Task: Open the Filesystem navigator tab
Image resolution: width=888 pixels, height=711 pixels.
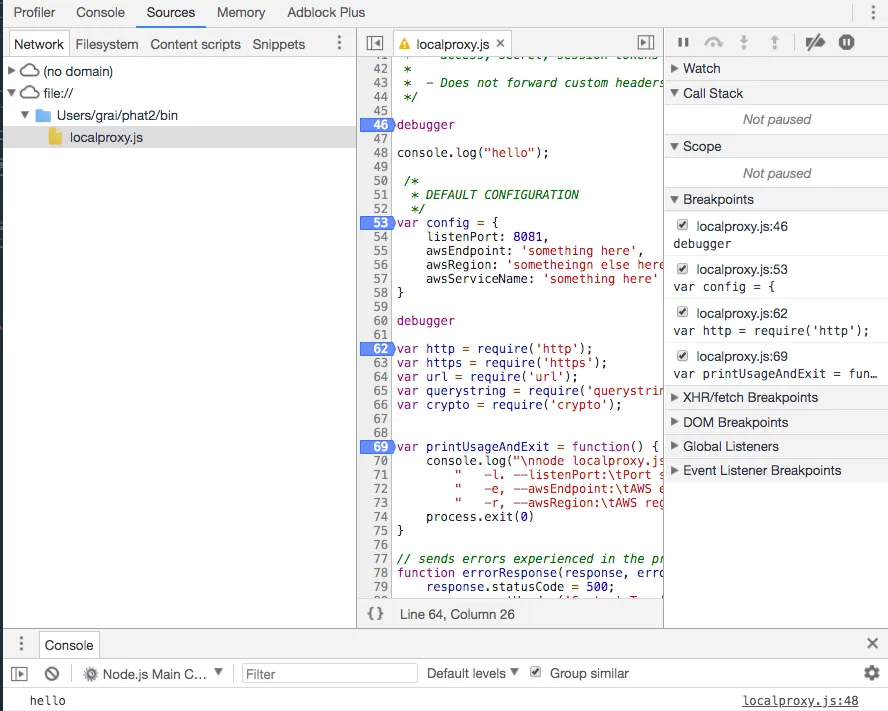Action: click(x=107, y=44)
